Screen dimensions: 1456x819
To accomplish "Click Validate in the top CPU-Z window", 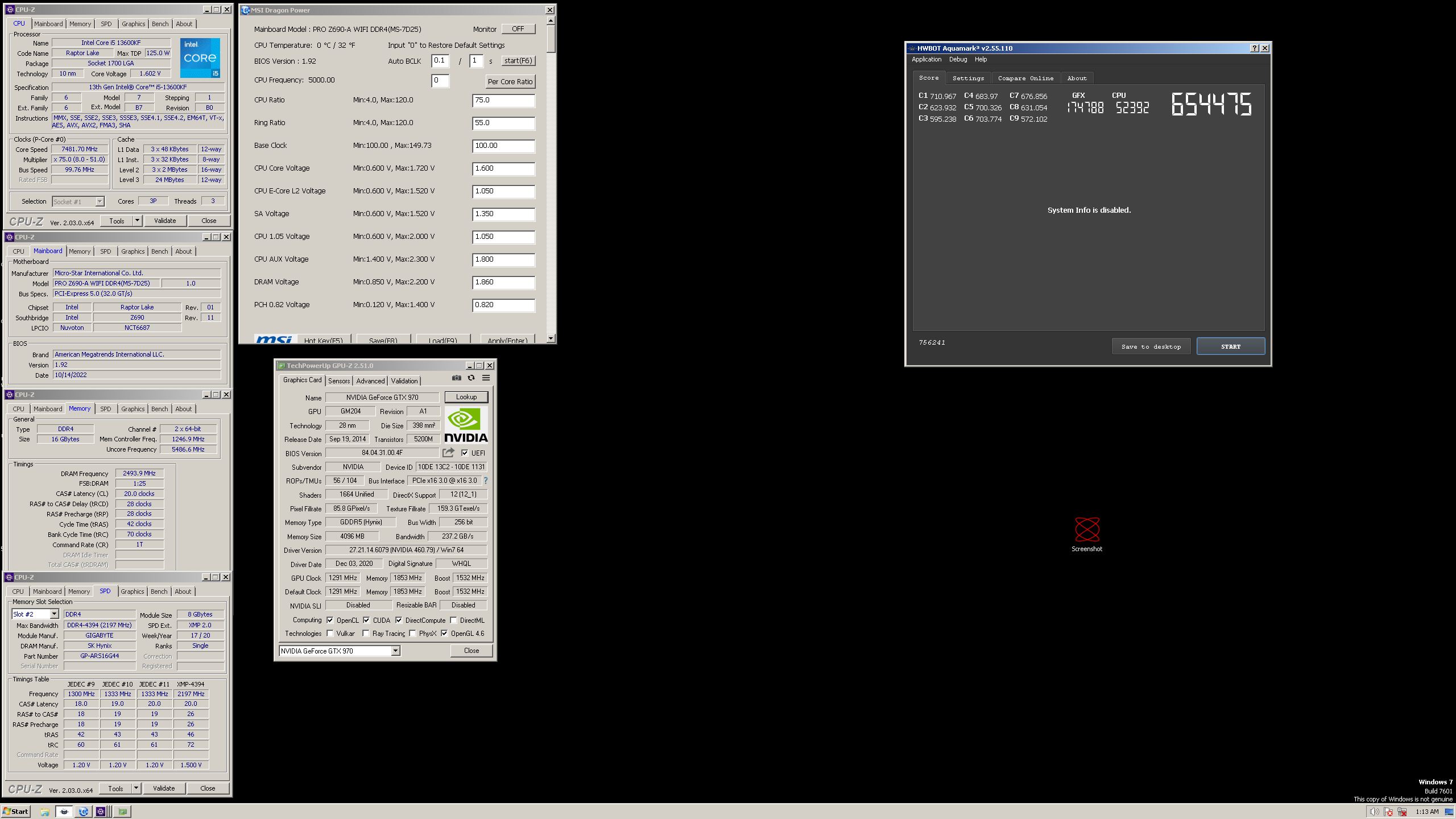I will click(x=165, y=221).
